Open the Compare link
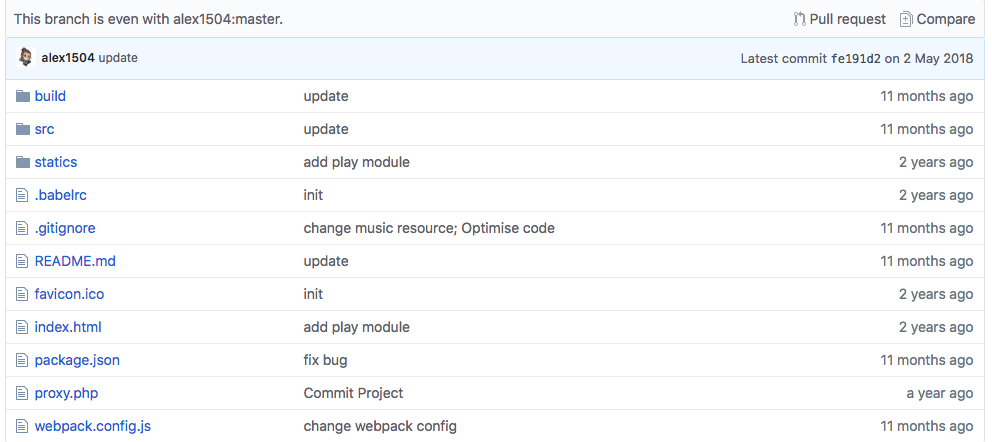This screenshot has width=992, height=442. [937, 19]
